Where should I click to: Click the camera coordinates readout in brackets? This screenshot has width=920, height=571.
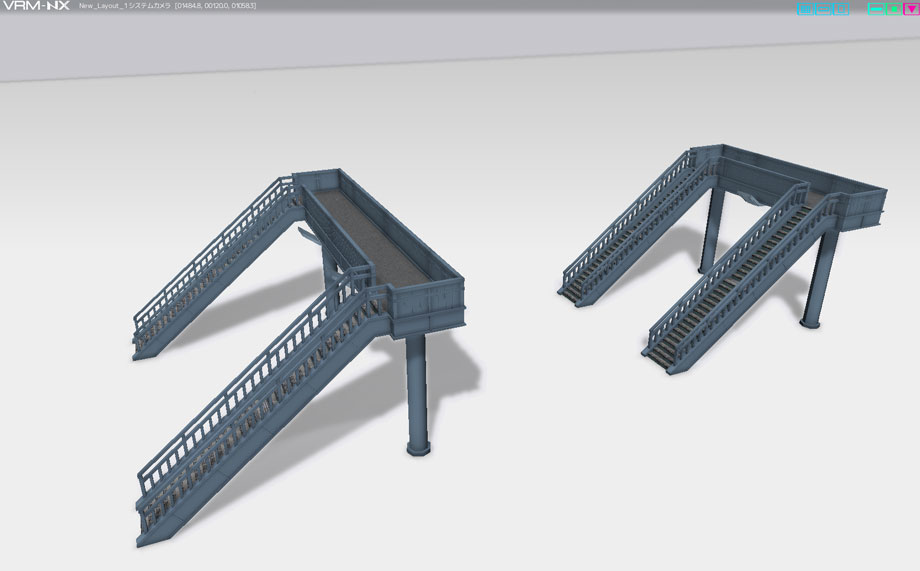(x=215, y=6)
